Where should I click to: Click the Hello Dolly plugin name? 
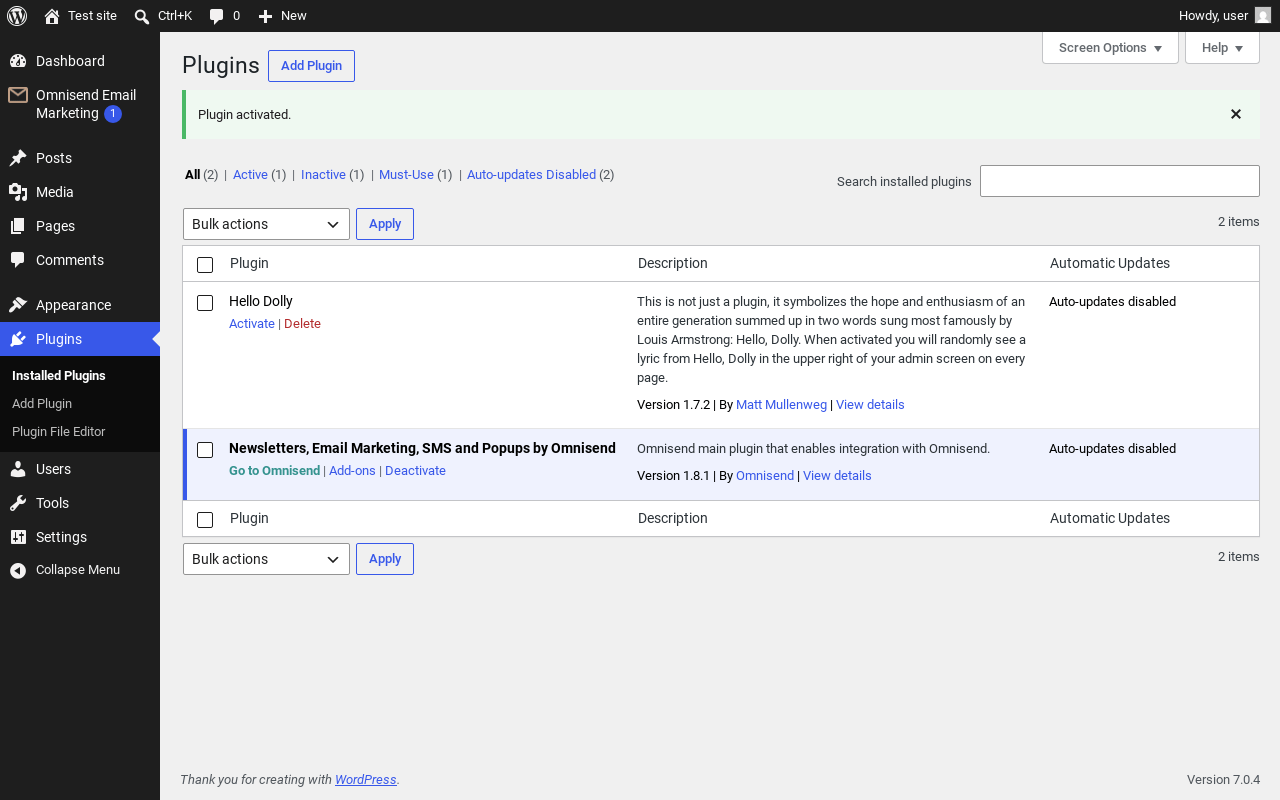coord(261,301)
